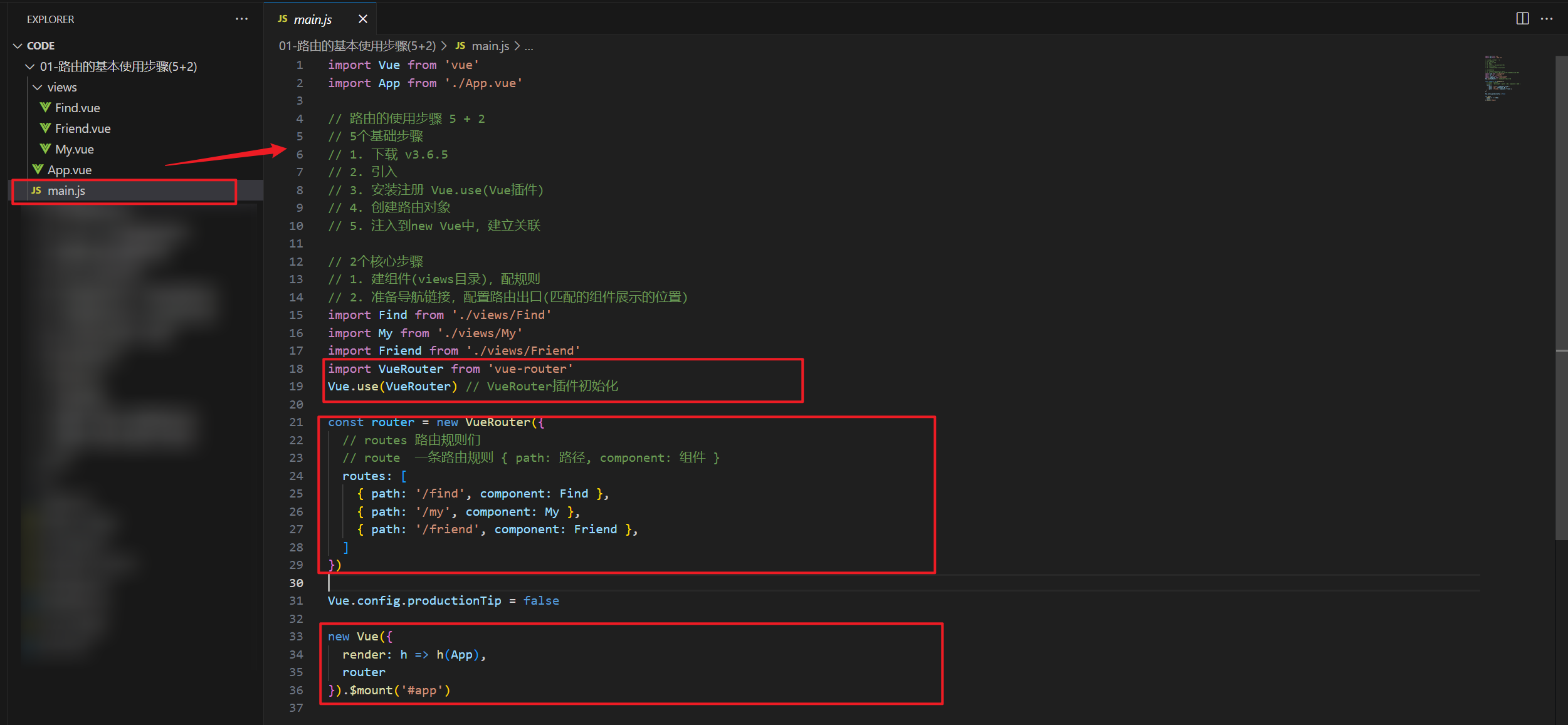Click line number 37 in the gutter

tap(296, 707)
